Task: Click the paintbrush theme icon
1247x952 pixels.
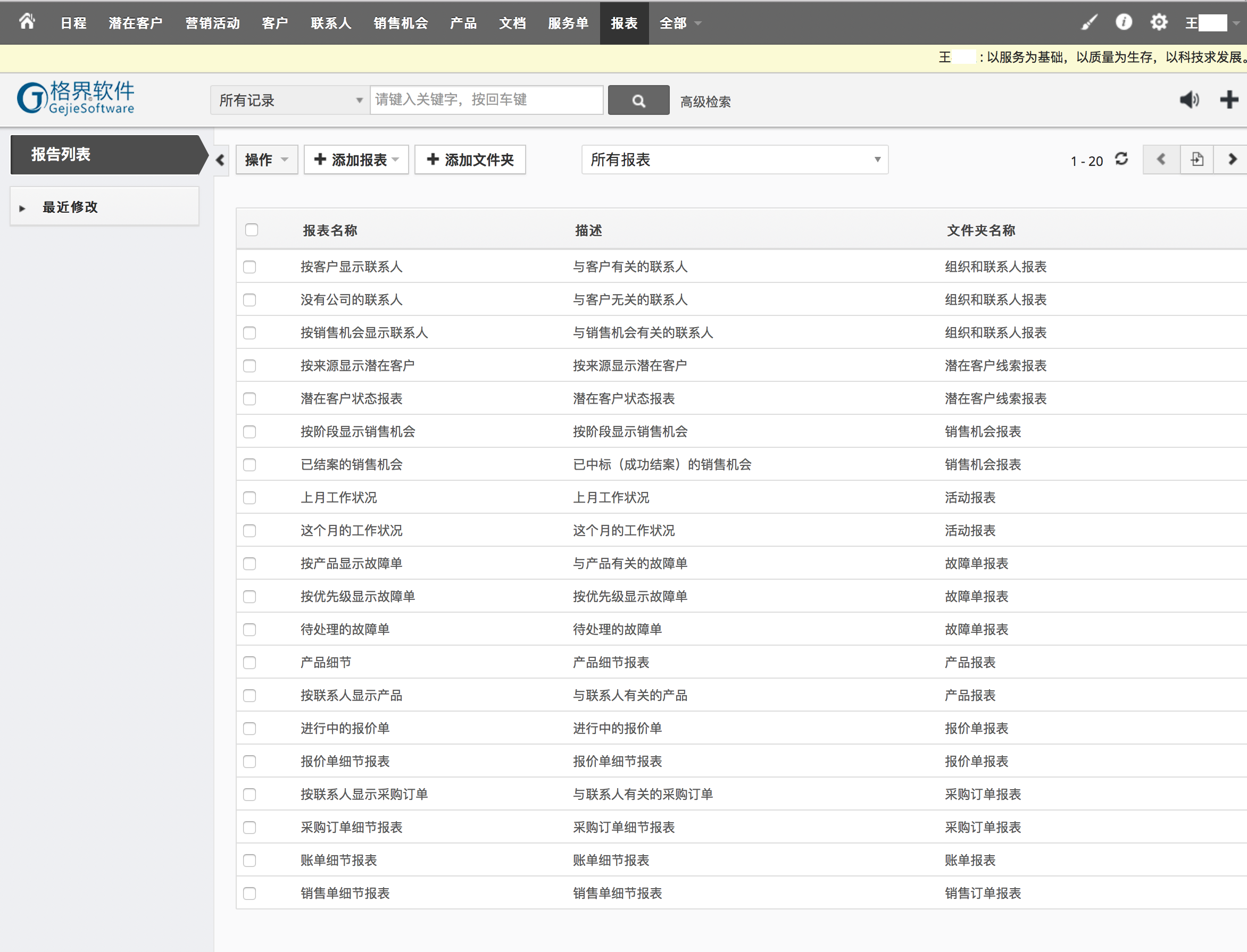Action: (1089, 23)
